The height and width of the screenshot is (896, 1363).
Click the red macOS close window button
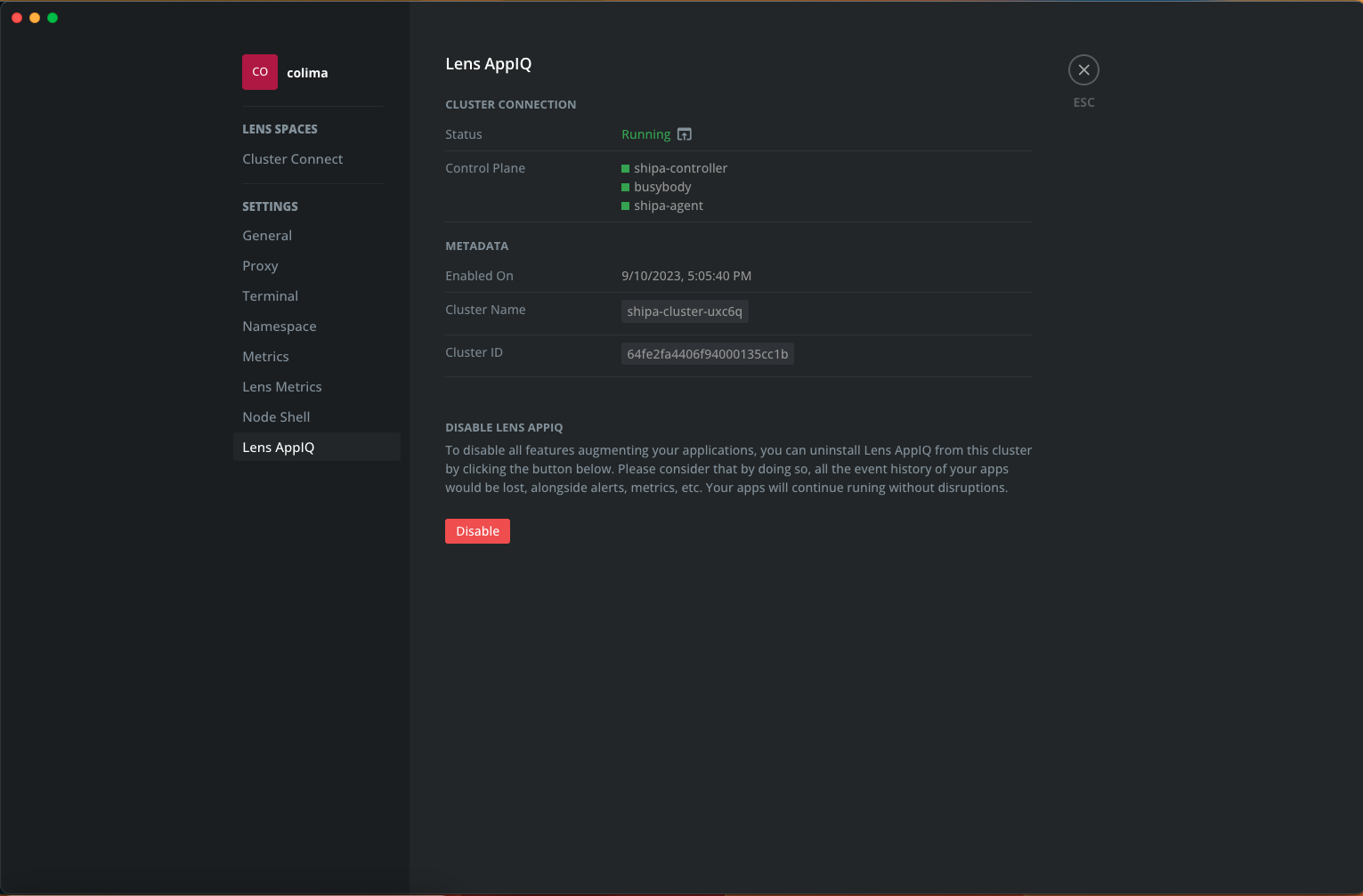[17, 18]
